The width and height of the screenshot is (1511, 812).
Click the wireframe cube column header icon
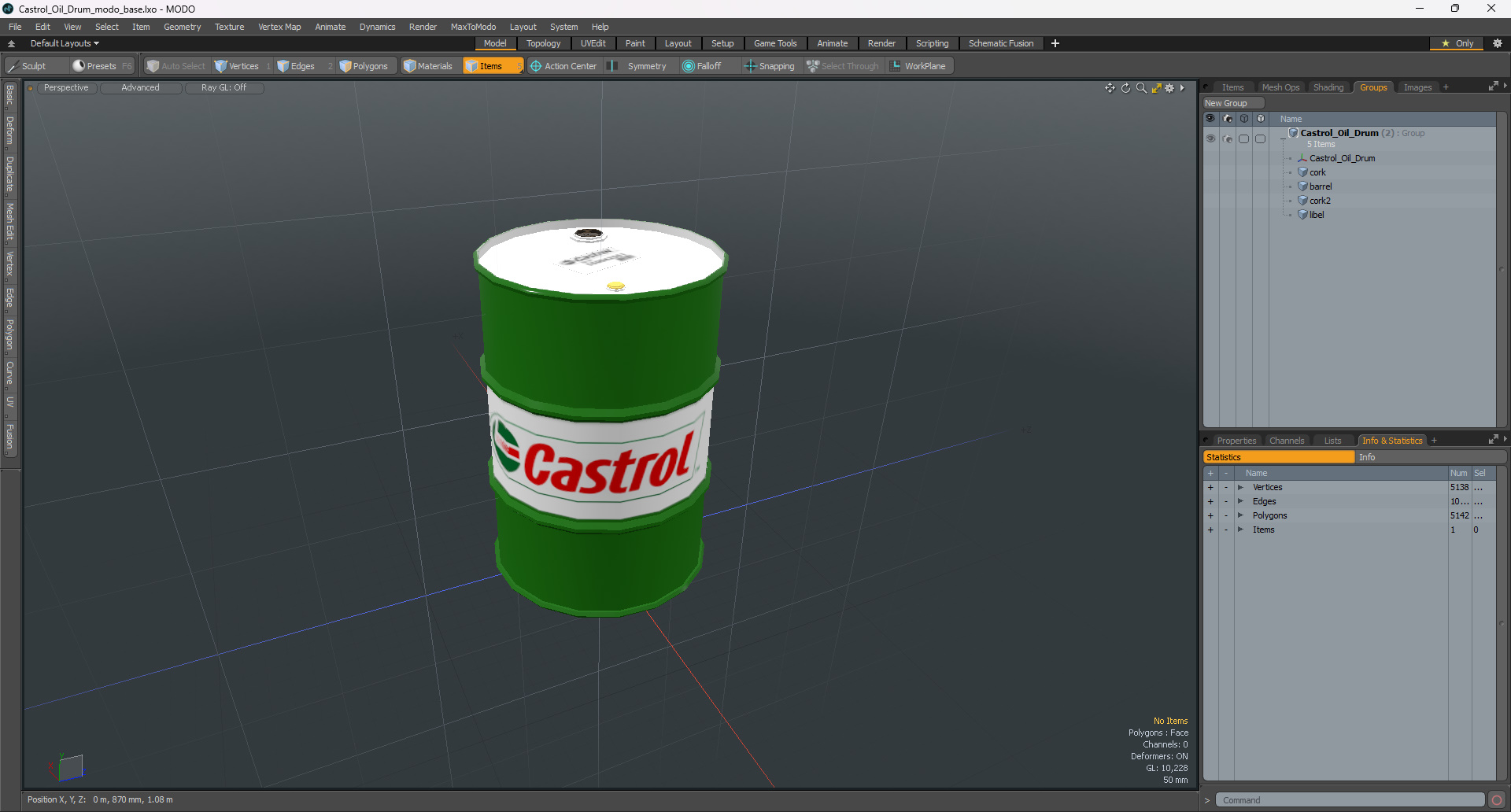(1244, 119)
